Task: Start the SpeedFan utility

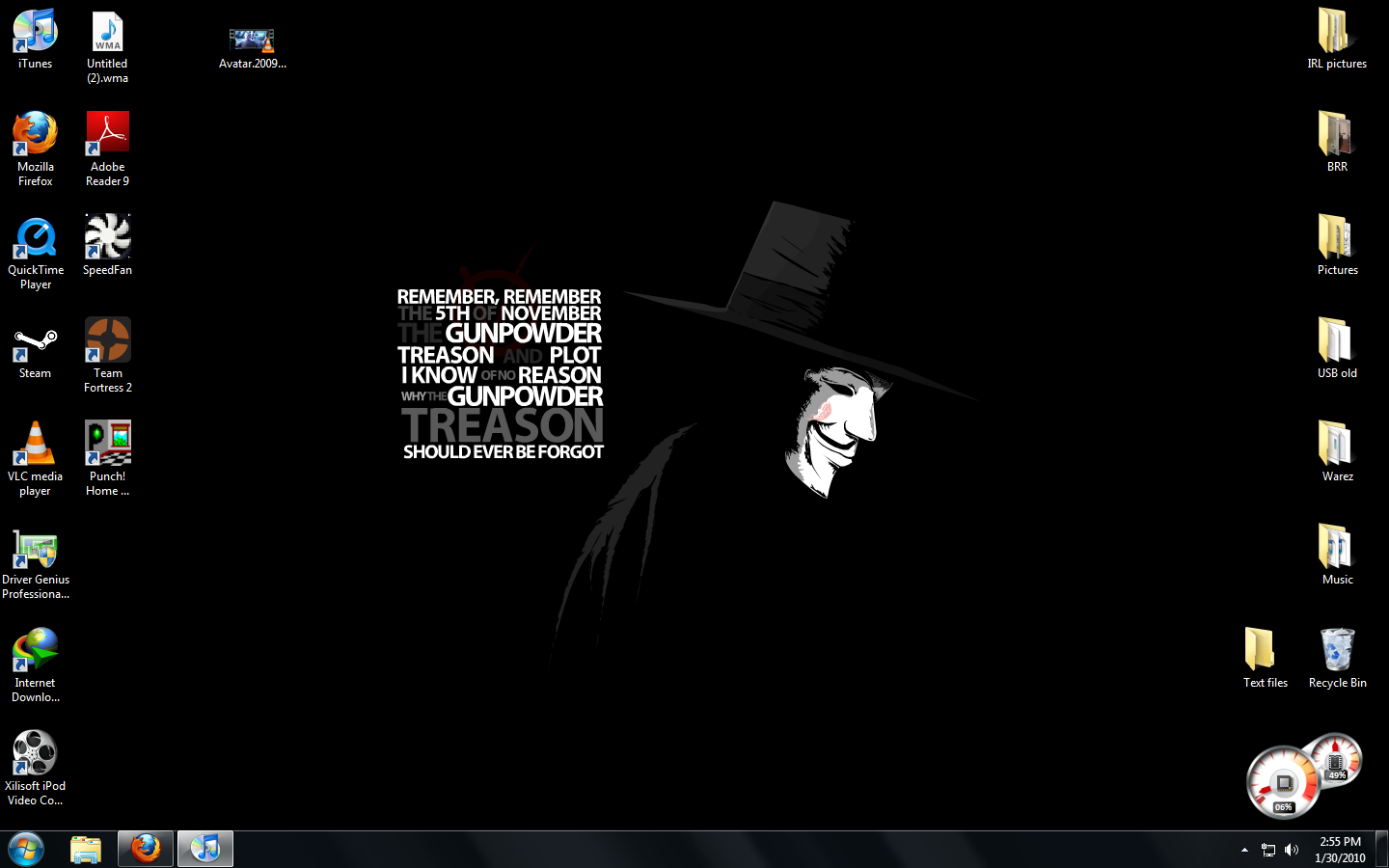Action: point(107,235)
